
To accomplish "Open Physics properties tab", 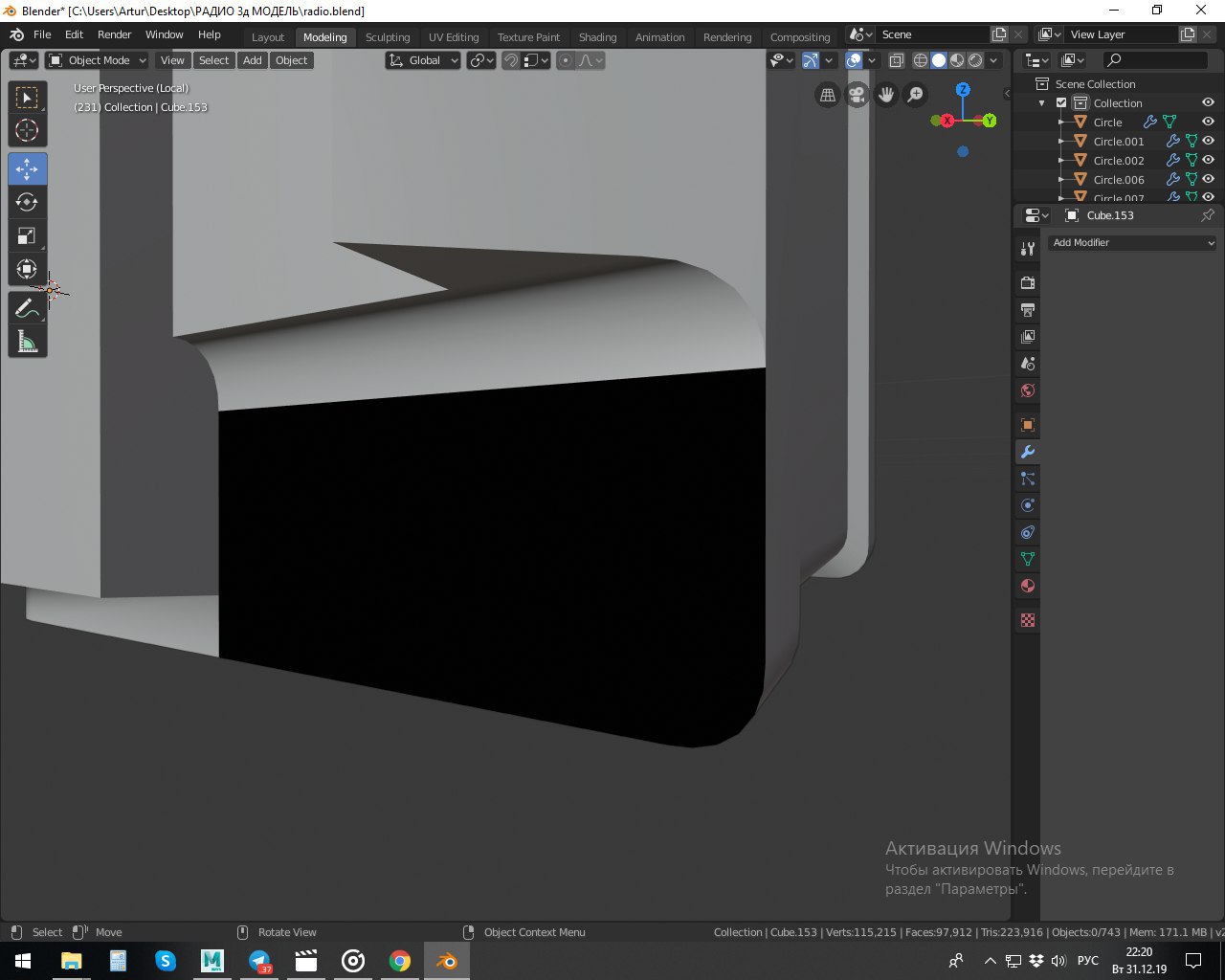I will [x=1028, y=505].
